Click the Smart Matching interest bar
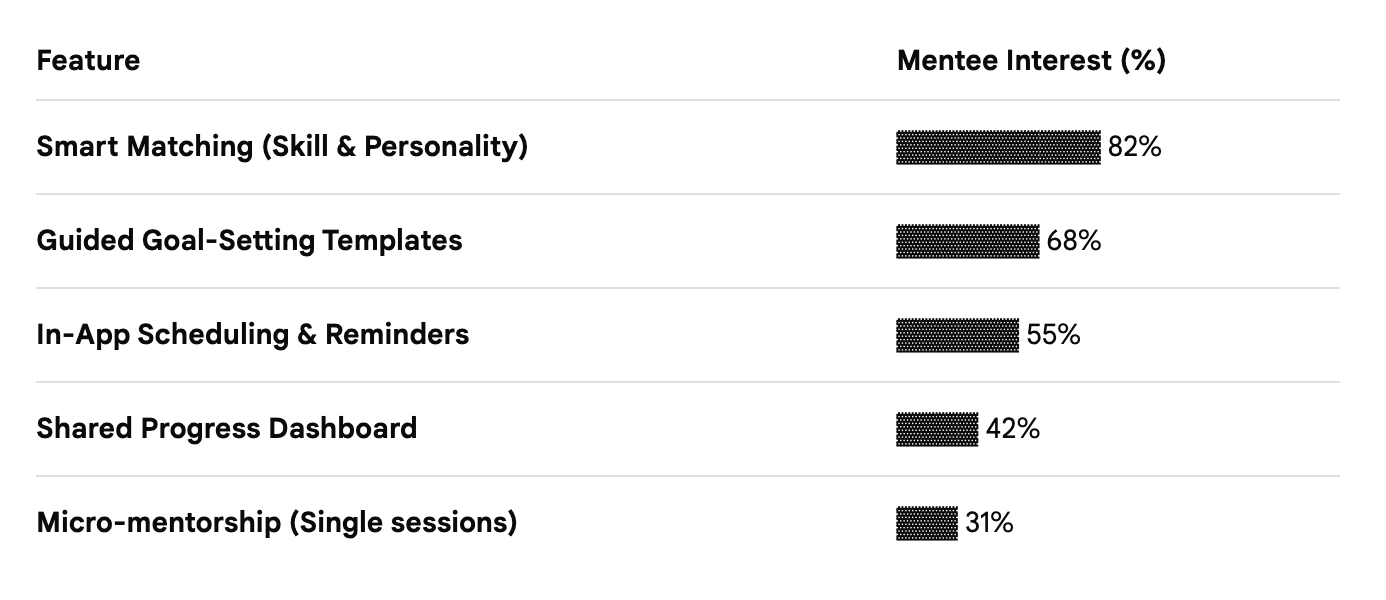 (998, 147)
